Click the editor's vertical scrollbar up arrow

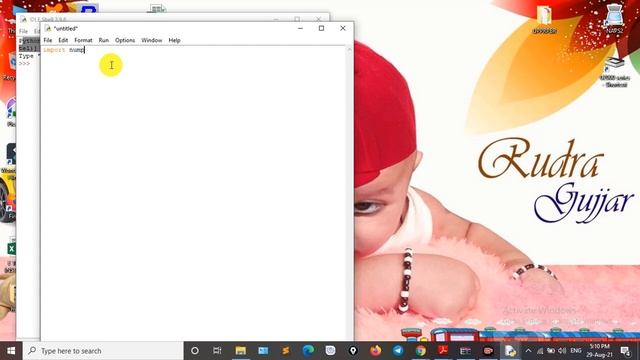[x=349, y=49]
